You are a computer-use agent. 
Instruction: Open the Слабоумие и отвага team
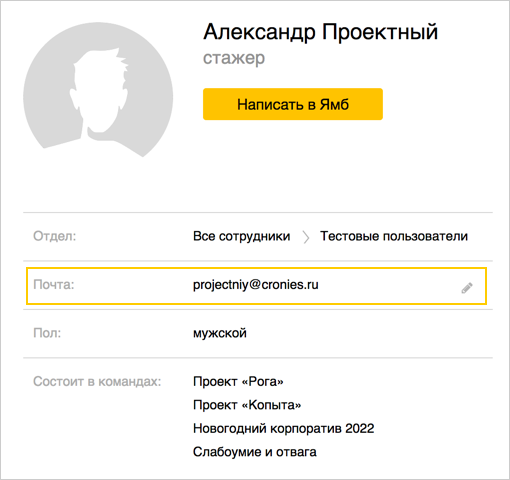pyautogui.click(x=255, y=452)
